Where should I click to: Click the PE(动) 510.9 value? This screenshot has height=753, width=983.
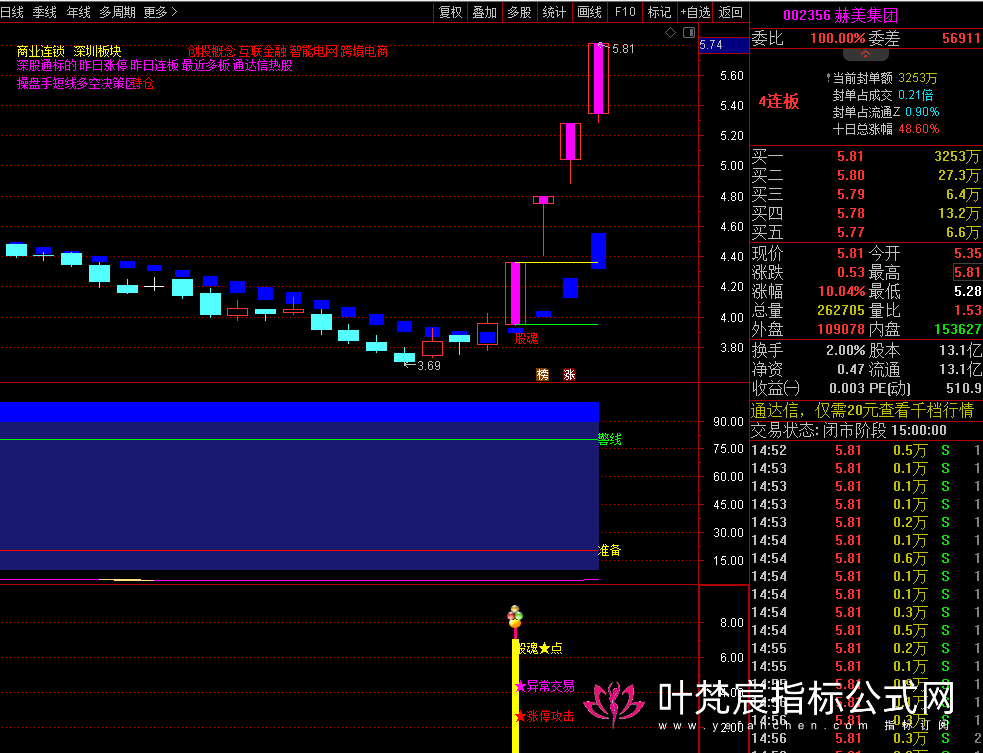[964, 389]
